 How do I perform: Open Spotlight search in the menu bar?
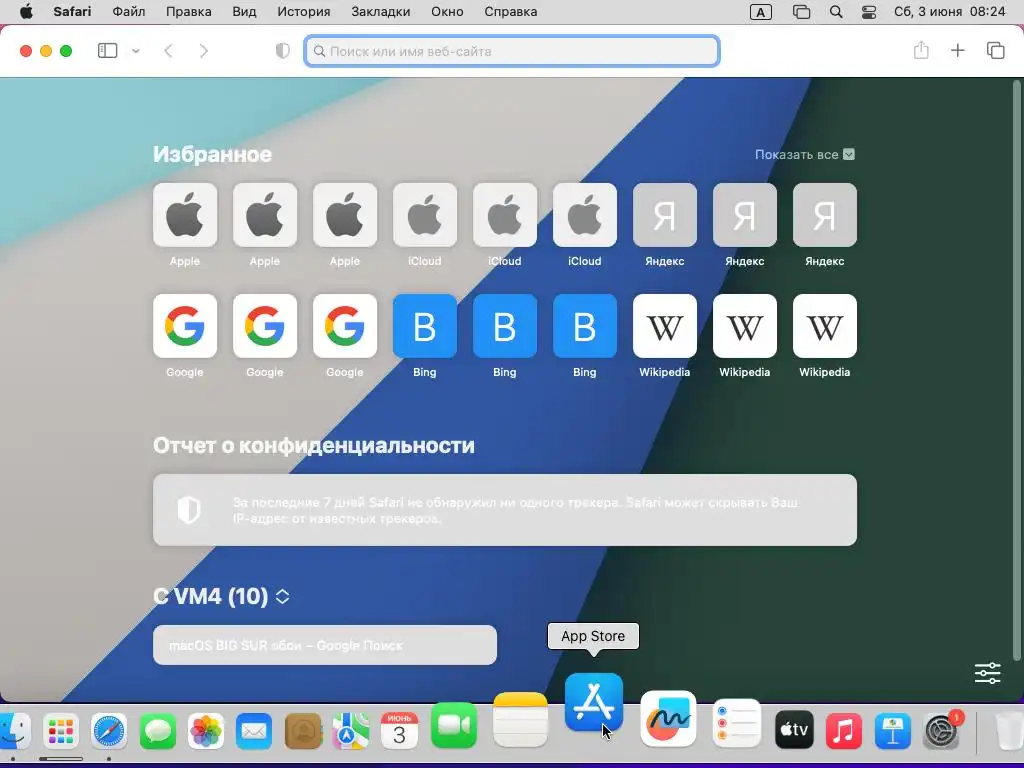[x=836, y=12]
